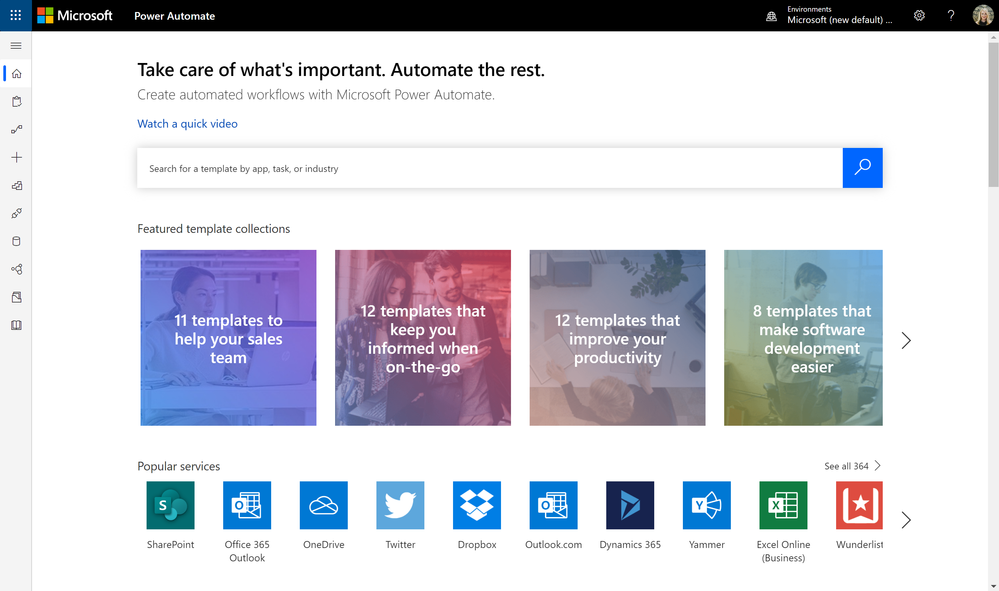
Task: Open the user profile avatar
Action: [x=983, y=15]
